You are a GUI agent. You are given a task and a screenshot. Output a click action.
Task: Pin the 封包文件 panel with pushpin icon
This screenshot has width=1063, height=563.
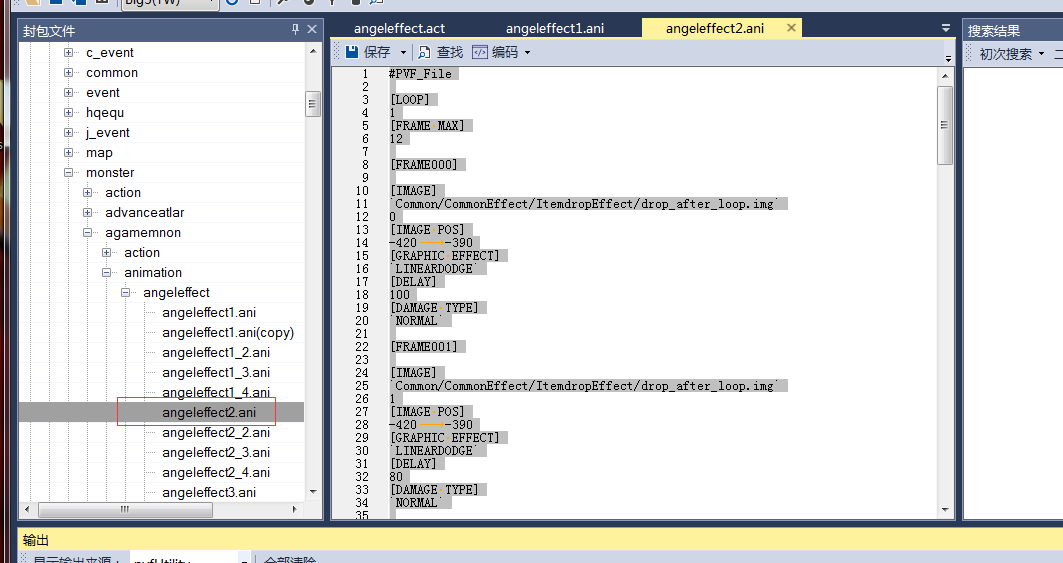[294, 30]
